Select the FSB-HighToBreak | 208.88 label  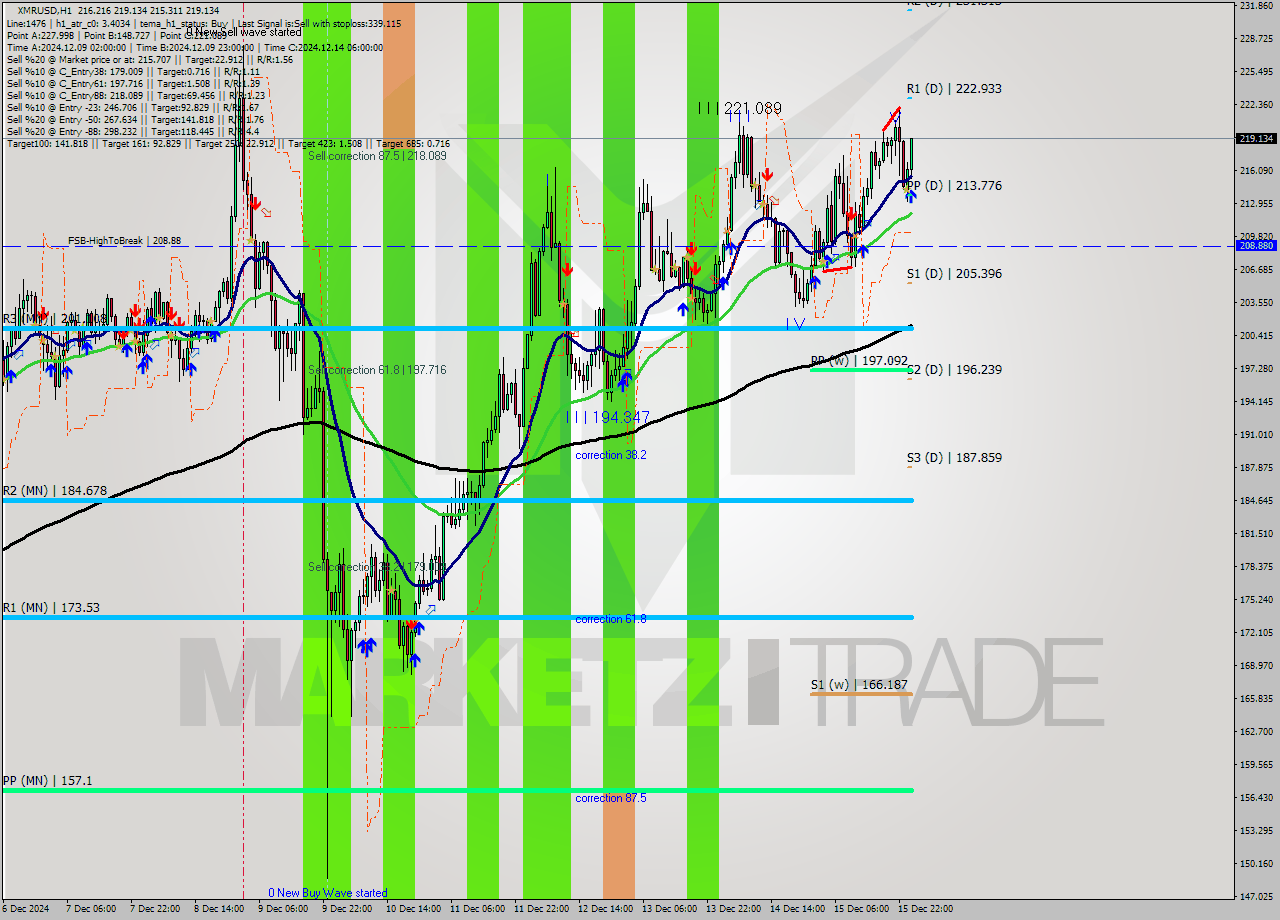(124, 241)
